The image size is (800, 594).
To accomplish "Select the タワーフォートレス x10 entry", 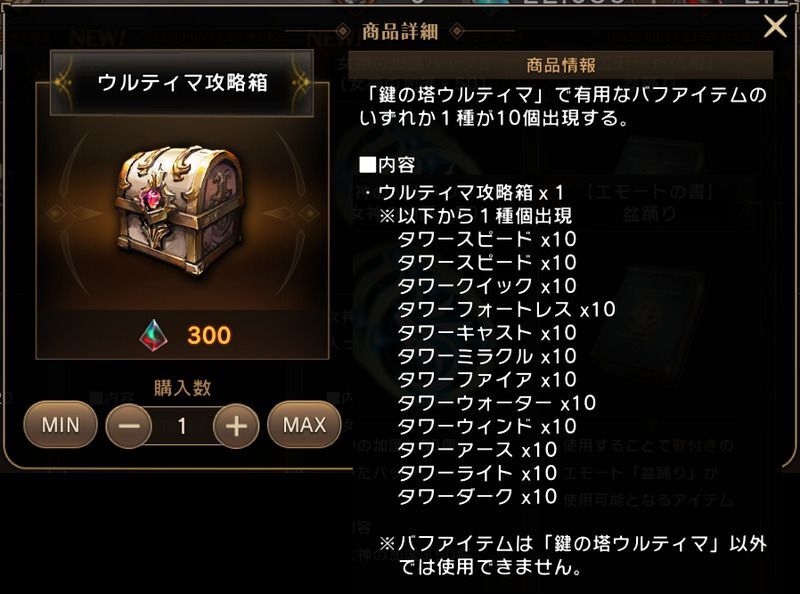I will click(x=507, y=310).
